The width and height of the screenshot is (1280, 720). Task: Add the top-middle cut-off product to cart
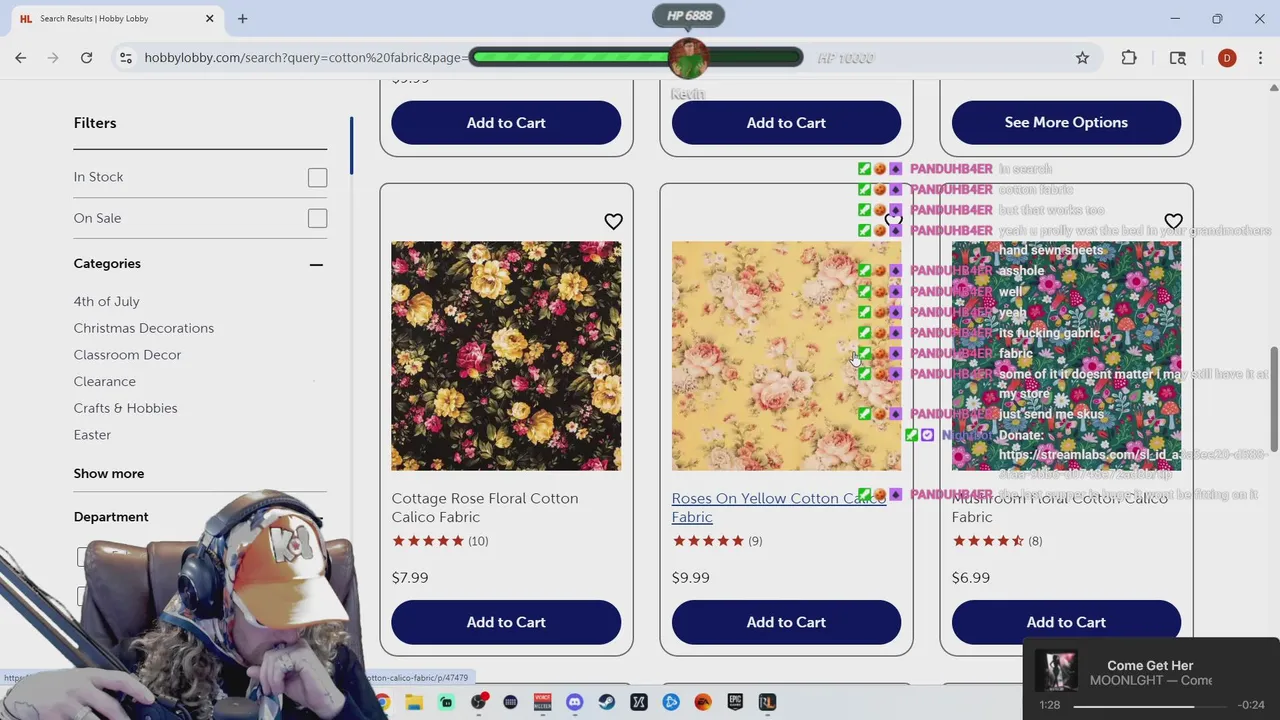pos(786,122)
